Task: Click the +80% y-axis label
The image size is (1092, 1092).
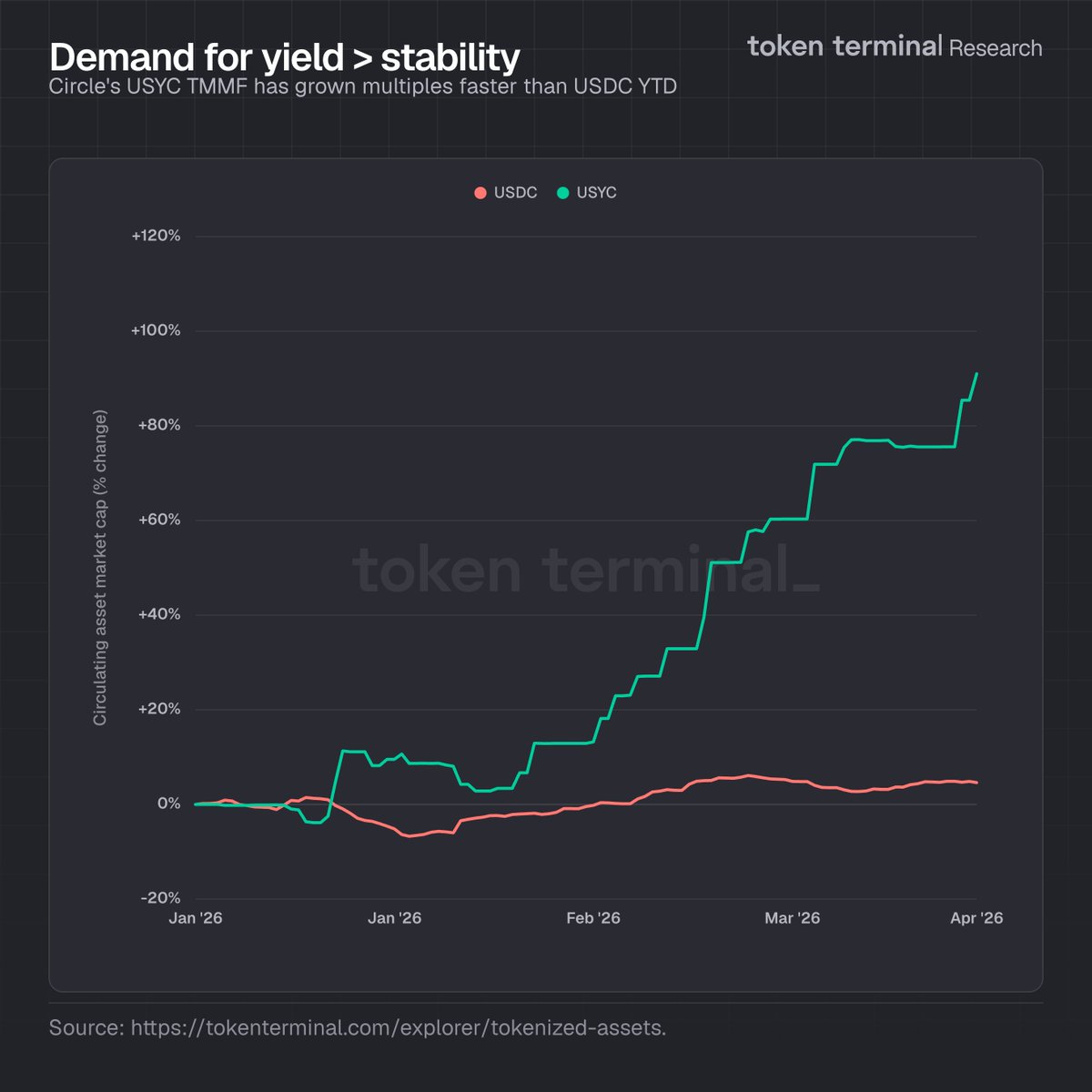Action: pos(158,425)
